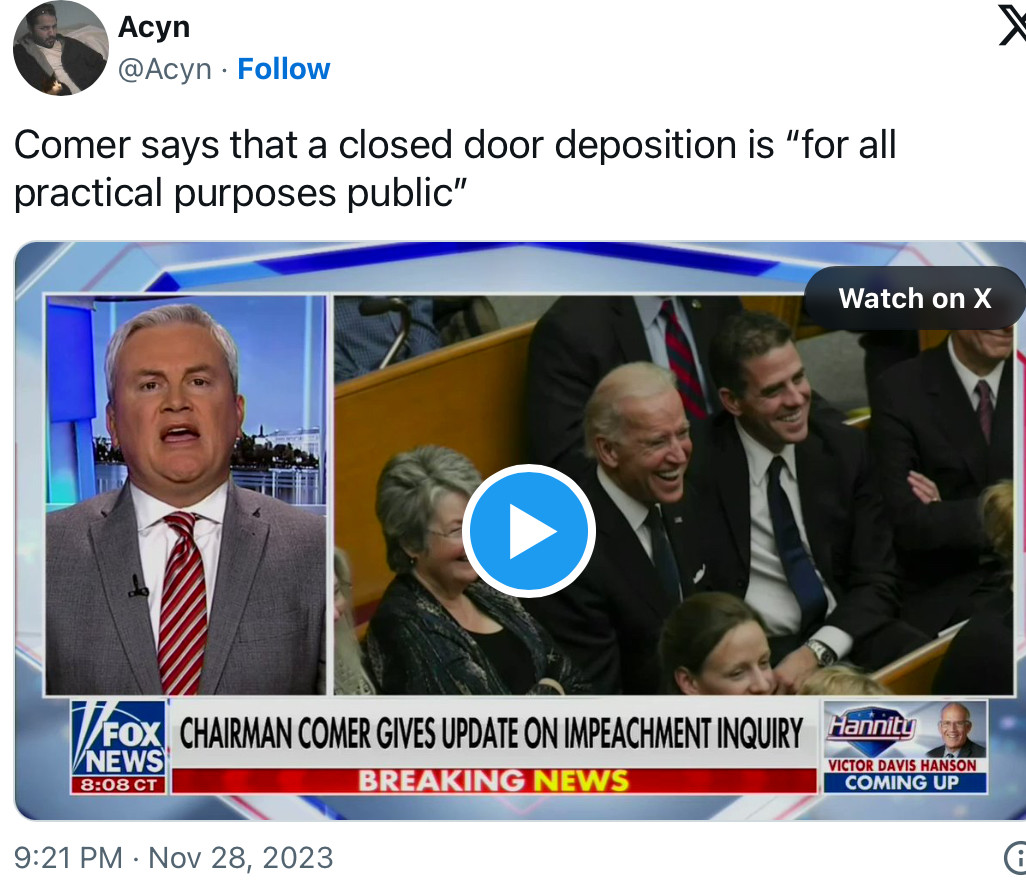This screenshot has width=1026, height=893.
Task: Click the Fox News logo in the video
Action: pos(118,739)
